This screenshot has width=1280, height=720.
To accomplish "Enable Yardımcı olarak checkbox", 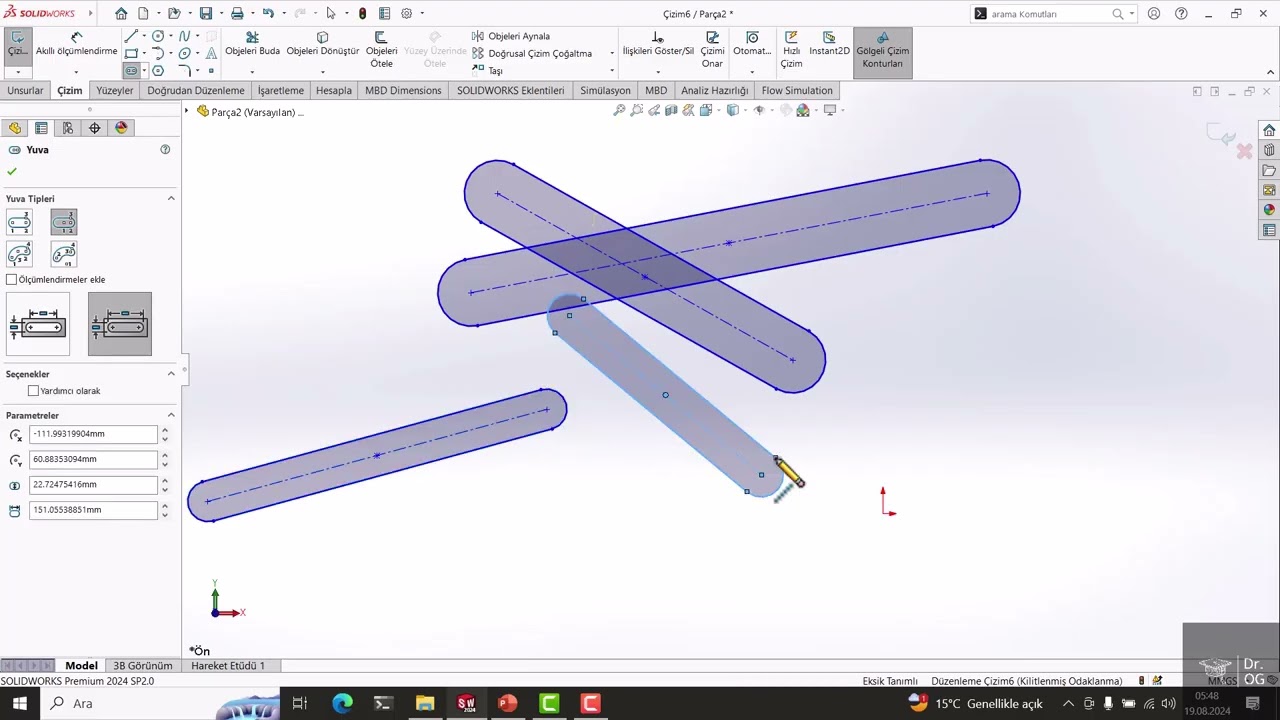I will [34, 391].
